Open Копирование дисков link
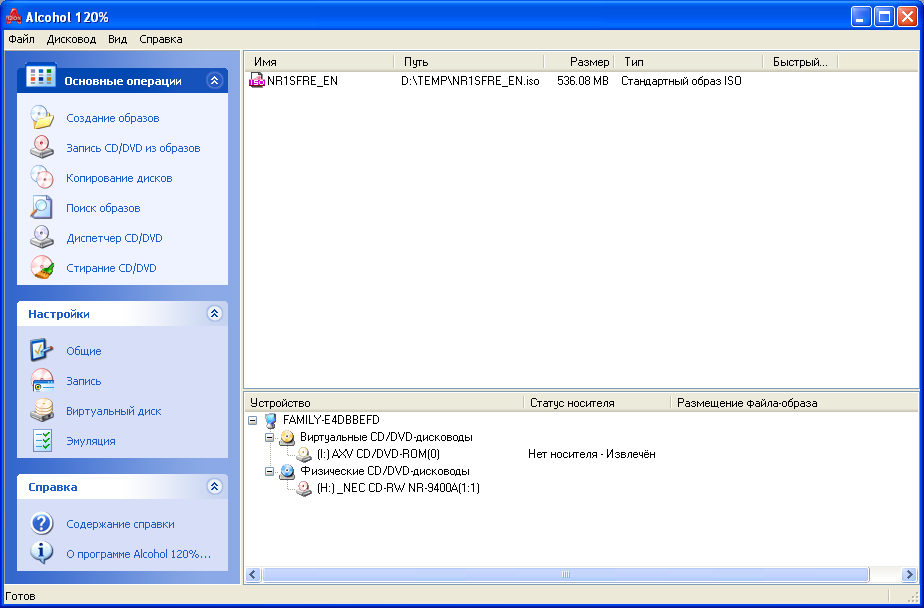 (119, 178)
